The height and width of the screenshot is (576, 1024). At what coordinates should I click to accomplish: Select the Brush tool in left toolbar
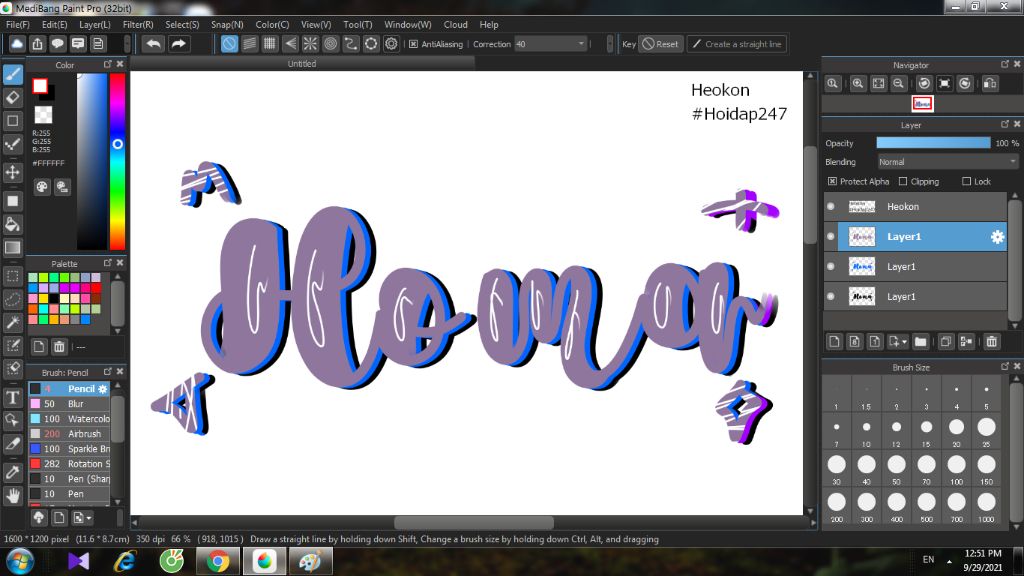(12, 74)
